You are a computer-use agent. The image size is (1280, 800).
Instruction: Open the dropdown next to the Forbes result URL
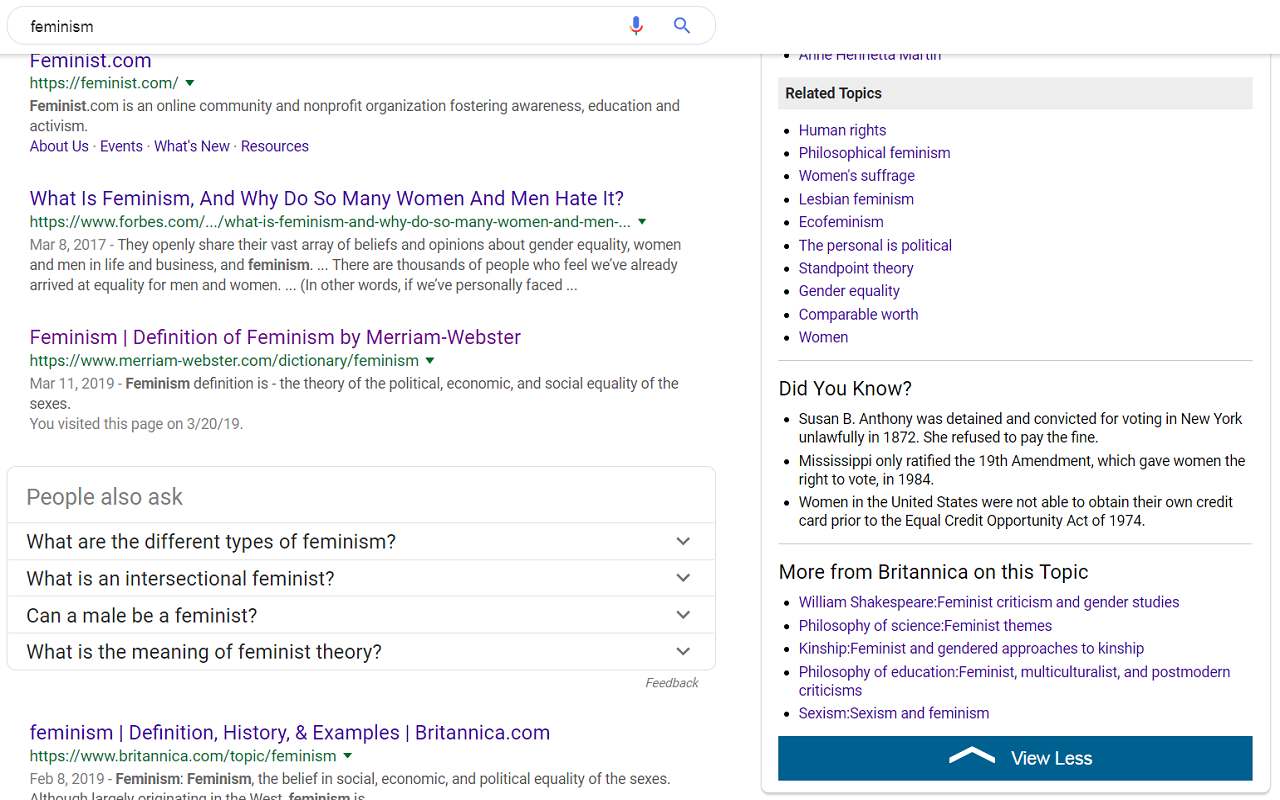click(641, 222)
